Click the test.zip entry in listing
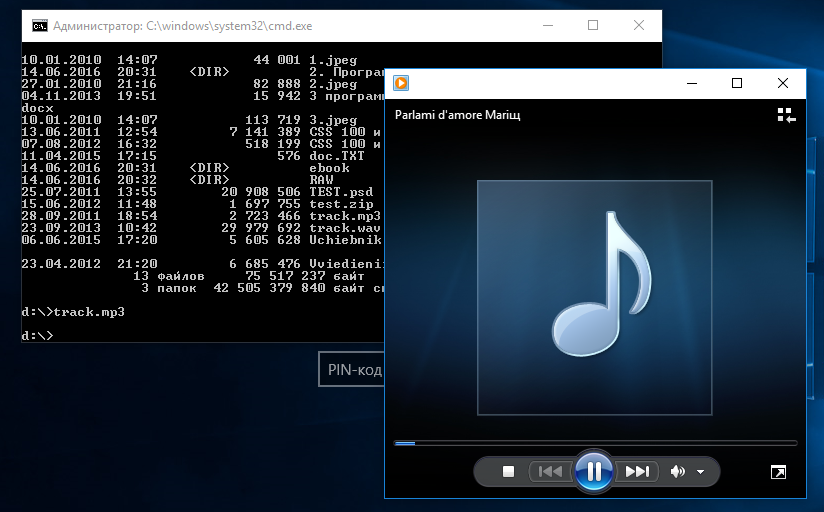This screenshot has height=512, width=824. (x=341, y=204)
